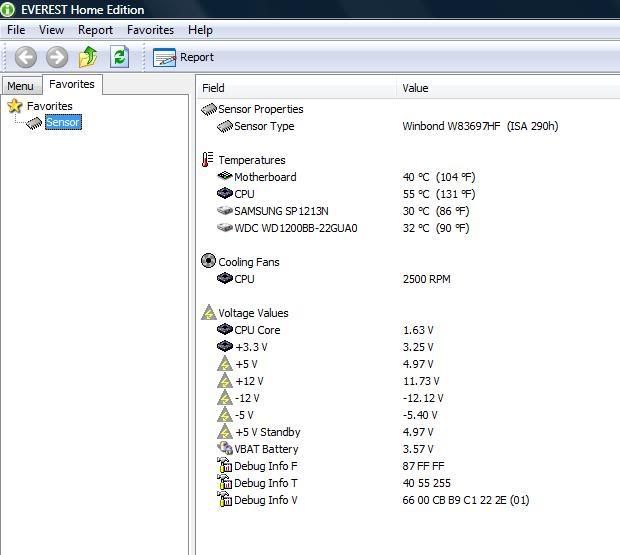Click the Report toolbar label
The height and width of the screenshot is (555, 620).
point(197,57)
